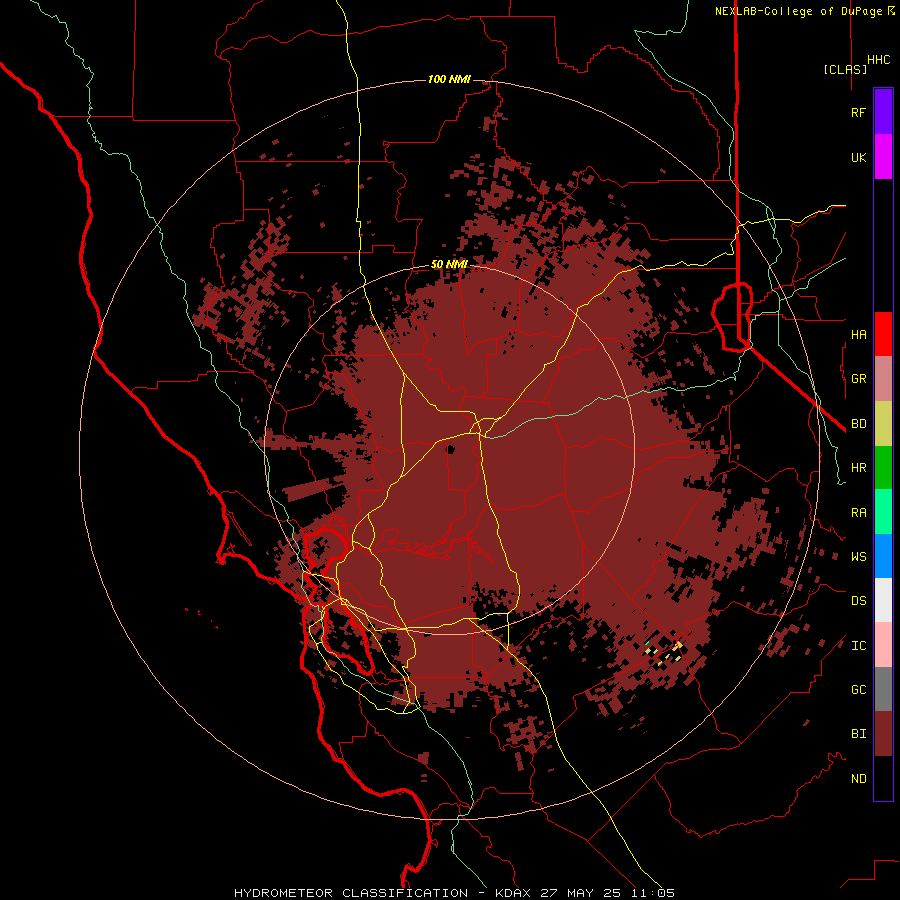Select the gray GC legend swatch
This screenshot has width=900, height=900.
click(x=883, y=689)
